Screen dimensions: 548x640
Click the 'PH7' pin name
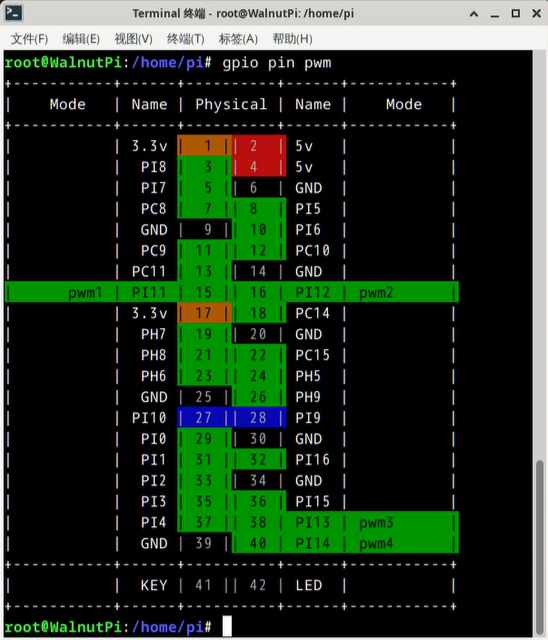[x=154, y=334]
